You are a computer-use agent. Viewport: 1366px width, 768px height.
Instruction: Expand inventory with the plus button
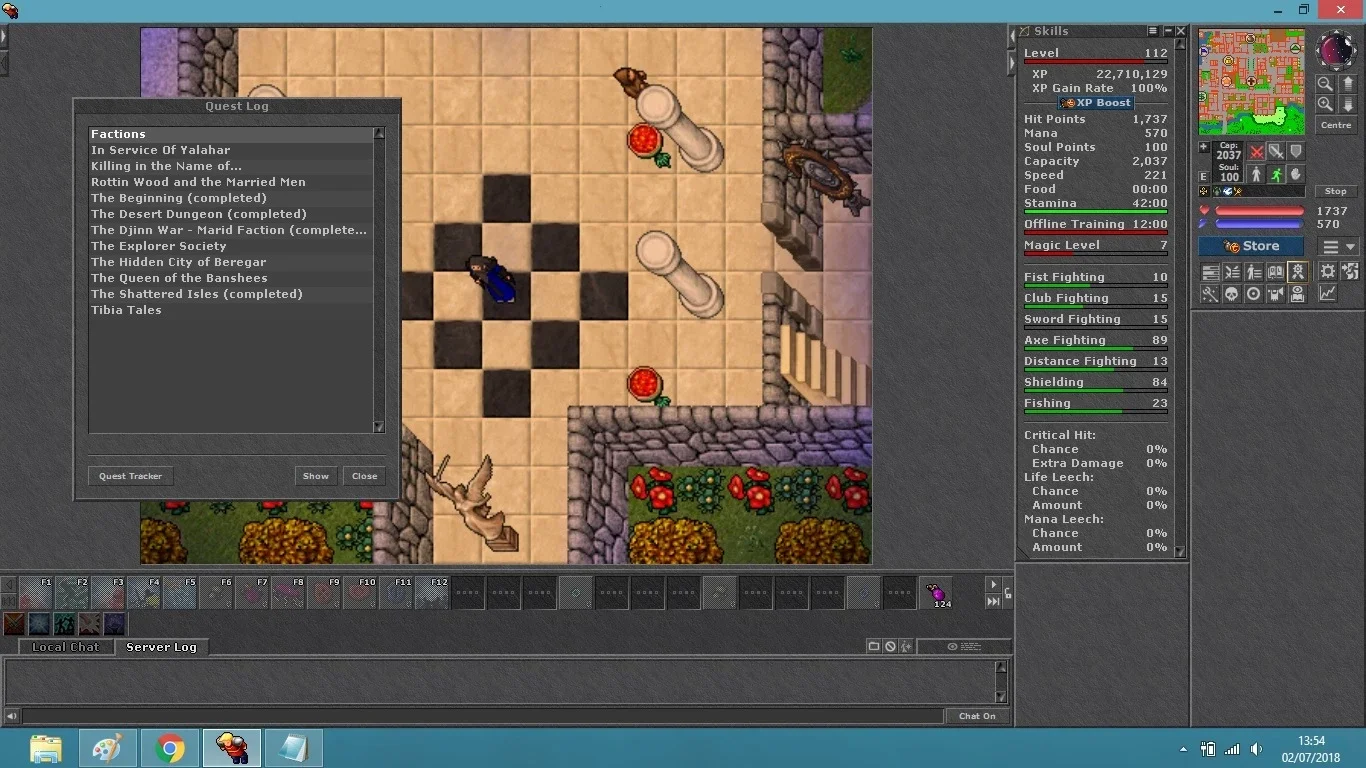1204,146
